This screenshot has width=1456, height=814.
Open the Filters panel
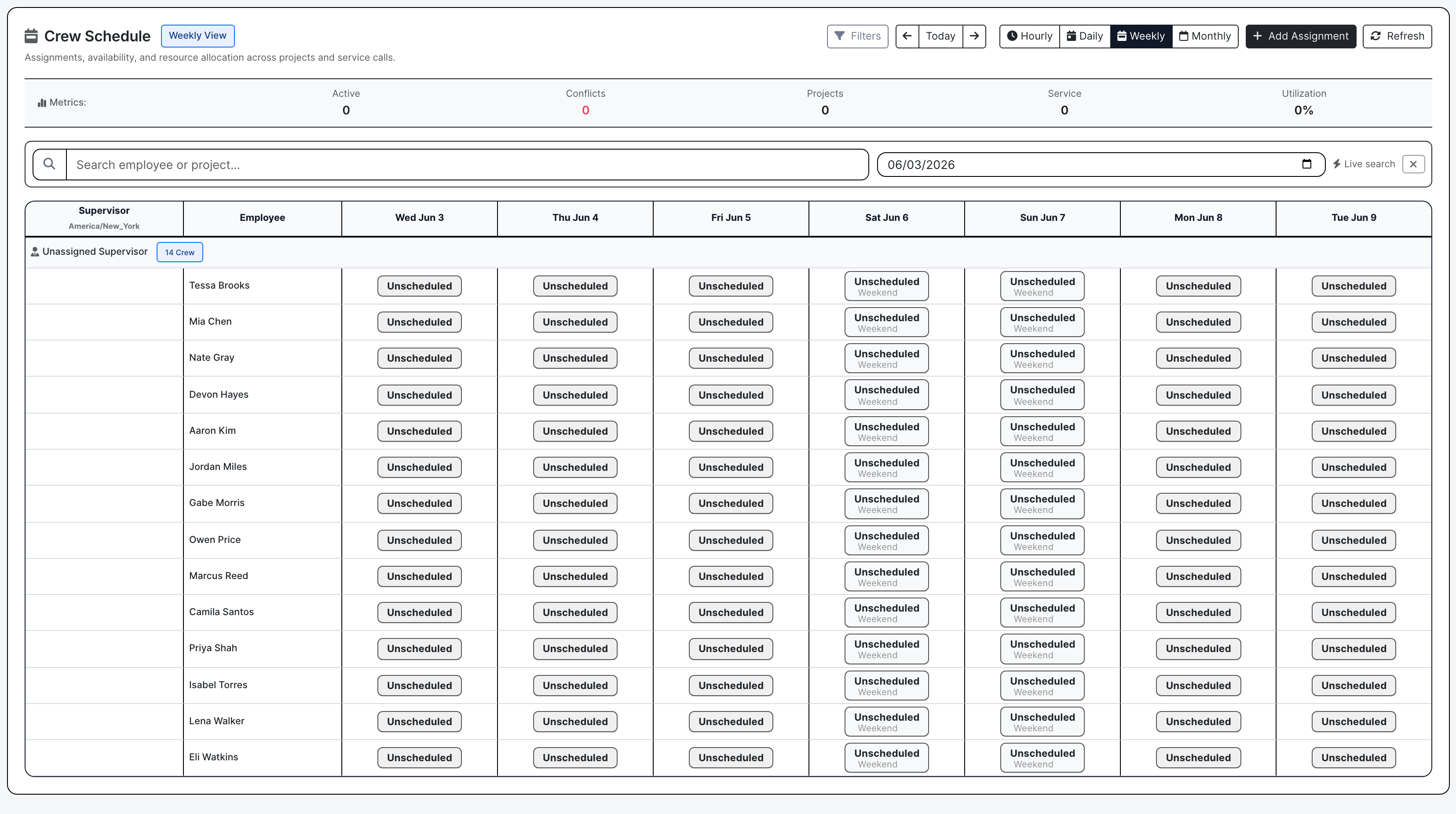pyautogui.click(x=857, y=36)
